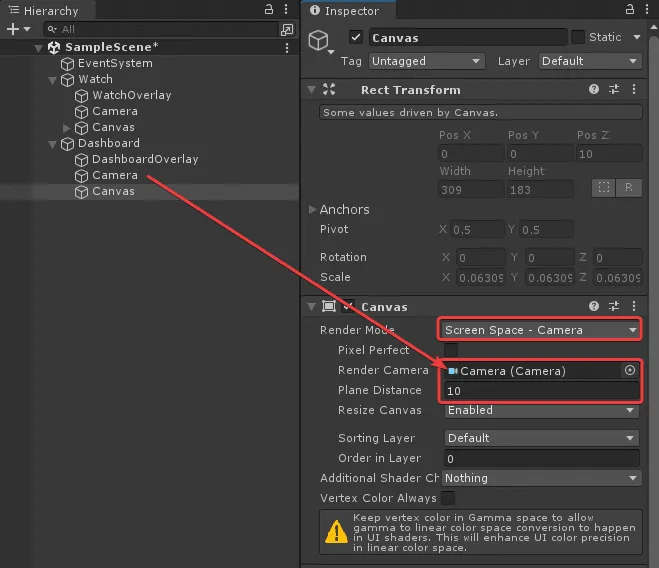Image resolution: width=659 pixels, height=568 pixels.
Task: Toggle raw edit mode R button
Action: 629,188
